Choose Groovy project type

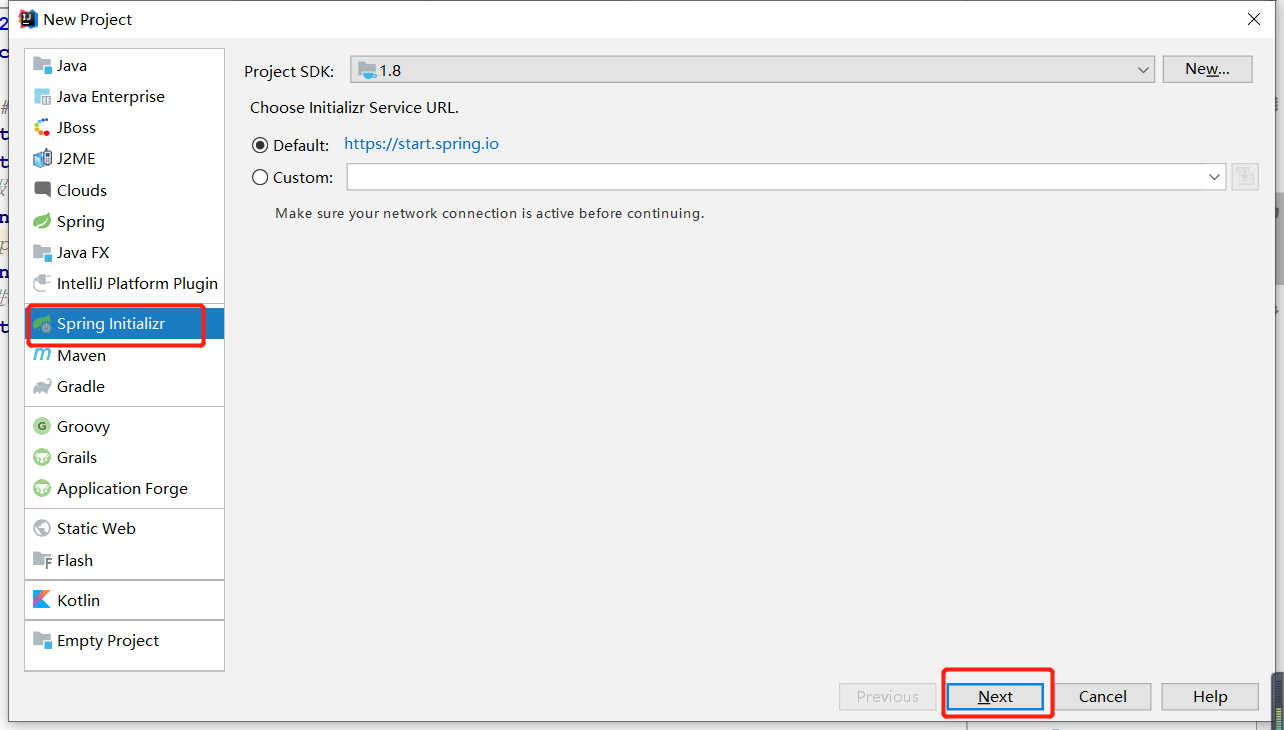click(x=124, y=426)
